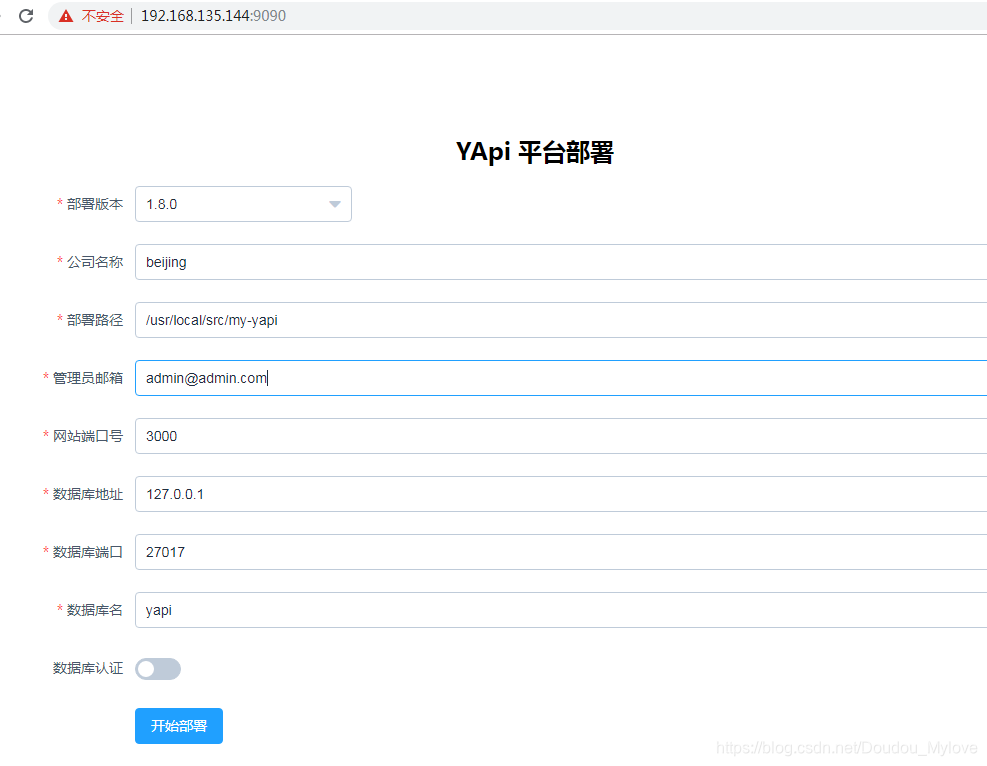Screen dimensions: 987x766
Task: Select the 网站端口号 field showing 3000
Action: coord(400,436)
